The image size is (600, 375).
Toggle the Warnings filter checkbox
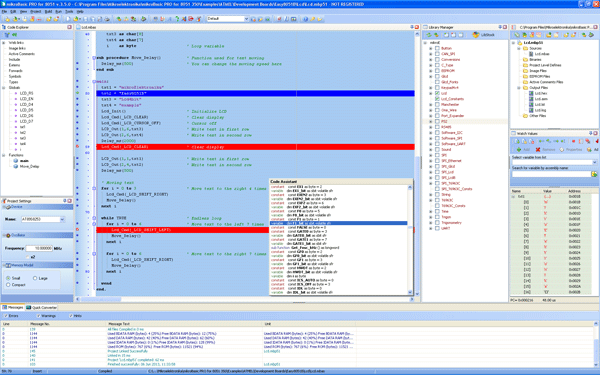(x=38, y=316)
